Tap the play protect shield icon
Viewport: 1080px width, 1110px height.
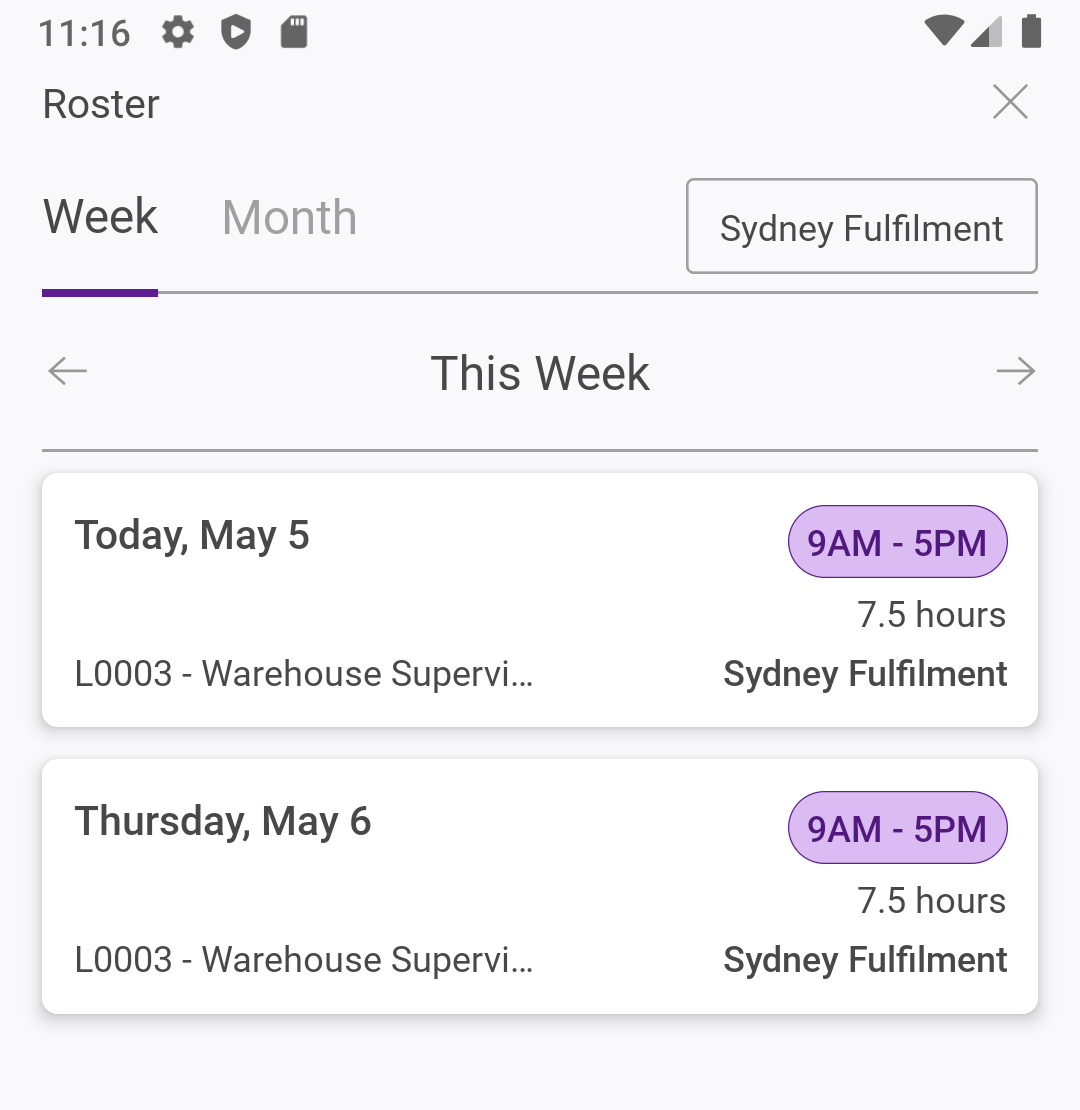pyautogui.click(x=235, y=33)
